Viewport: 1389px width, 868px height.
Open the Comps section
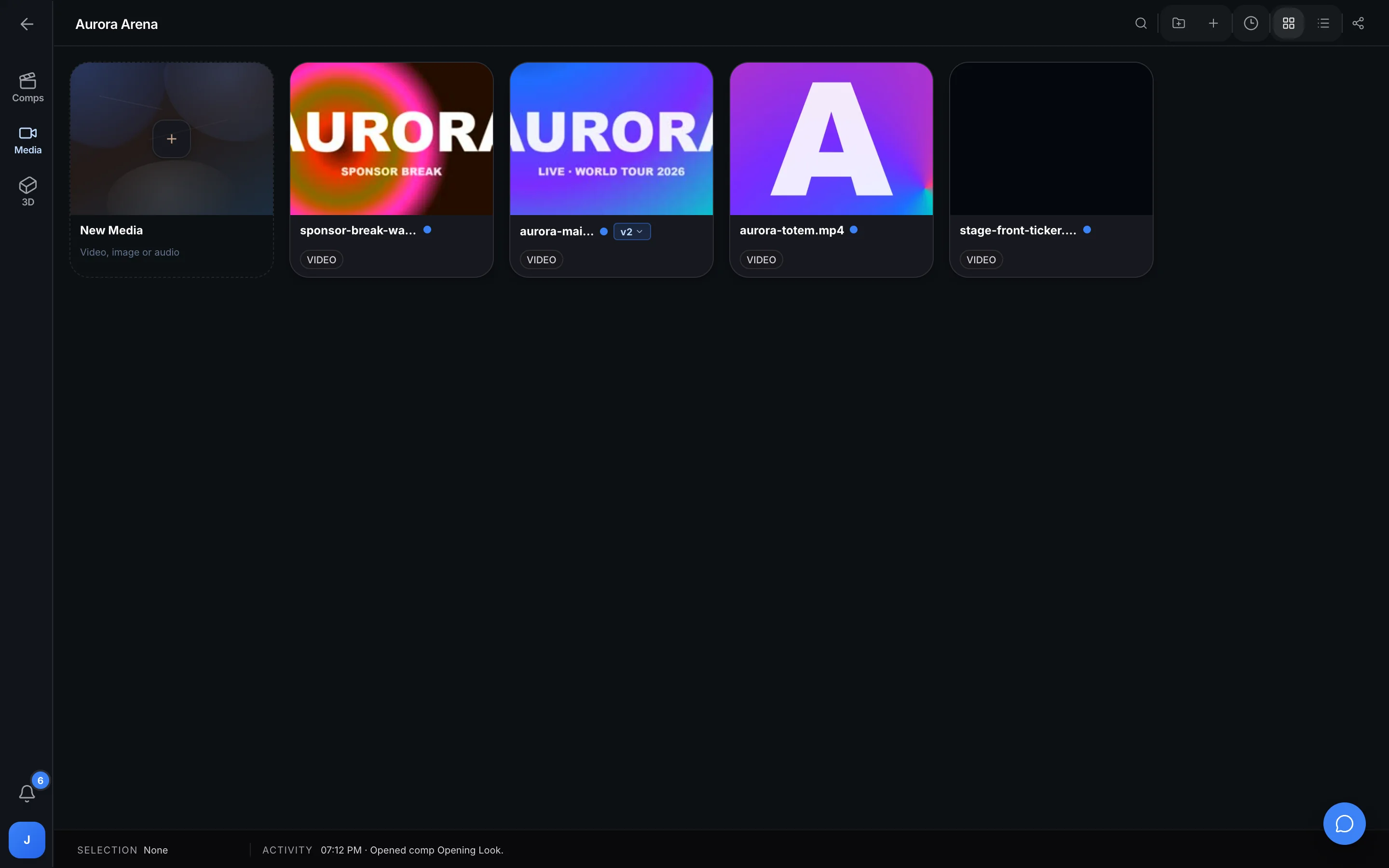[27, 88]
